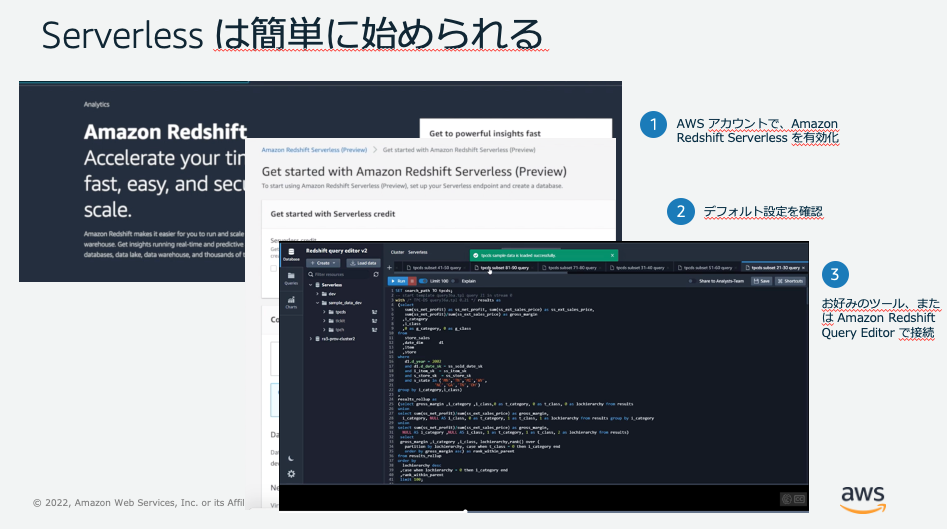Click the Cluster Serverless label in editor
This screenshot has height=529, width=947.
(x=409, y=252)
